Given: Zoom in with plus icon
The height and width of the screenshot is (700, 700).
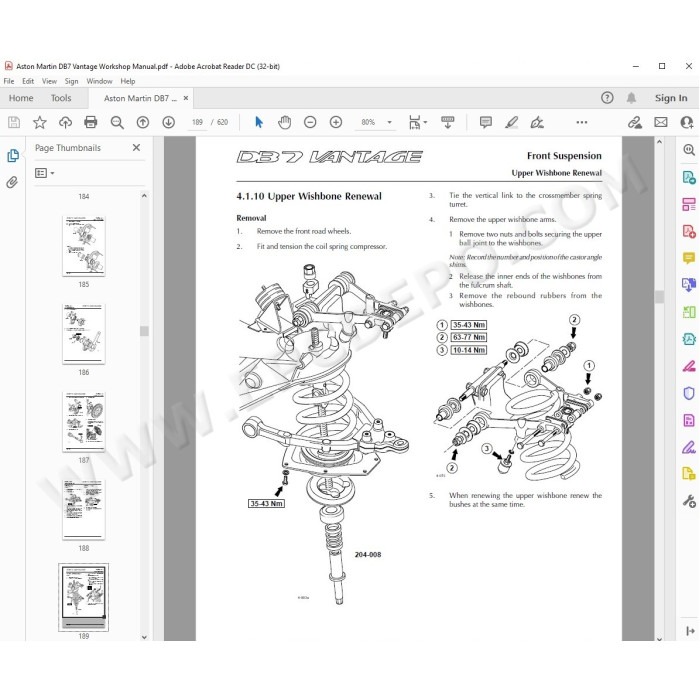Looking at the screenshot, I should click(336, 122).
